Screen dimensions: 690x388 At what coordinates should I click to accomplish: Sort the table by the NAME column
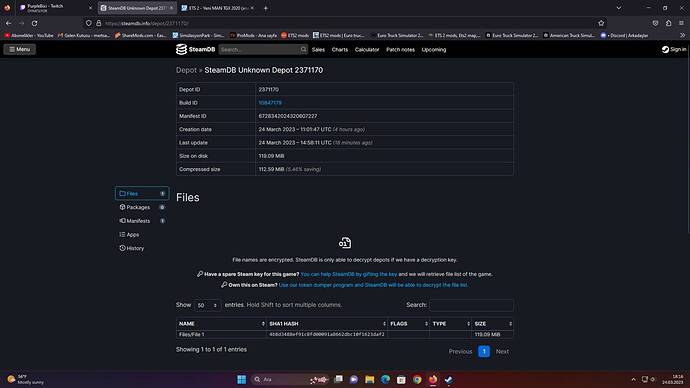221,324
